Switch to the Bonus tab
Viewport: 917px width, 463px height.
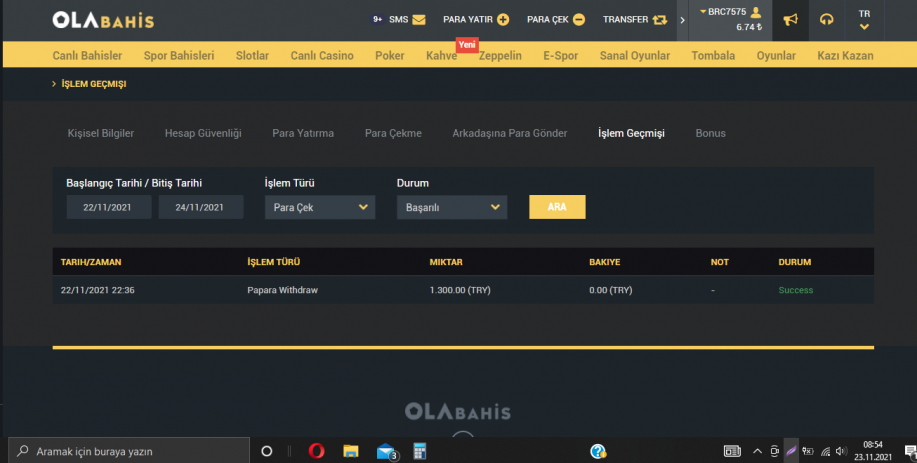click(711, 133)
